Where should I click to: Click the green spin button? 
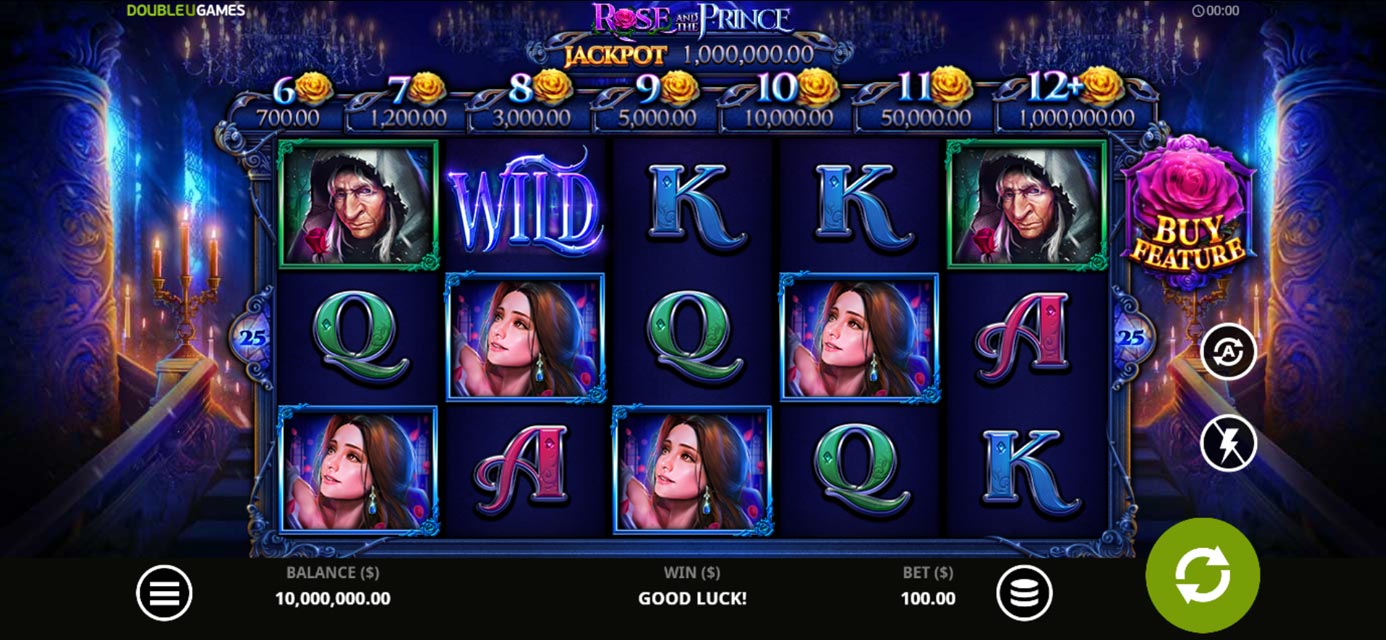[x=1202, y=575]
